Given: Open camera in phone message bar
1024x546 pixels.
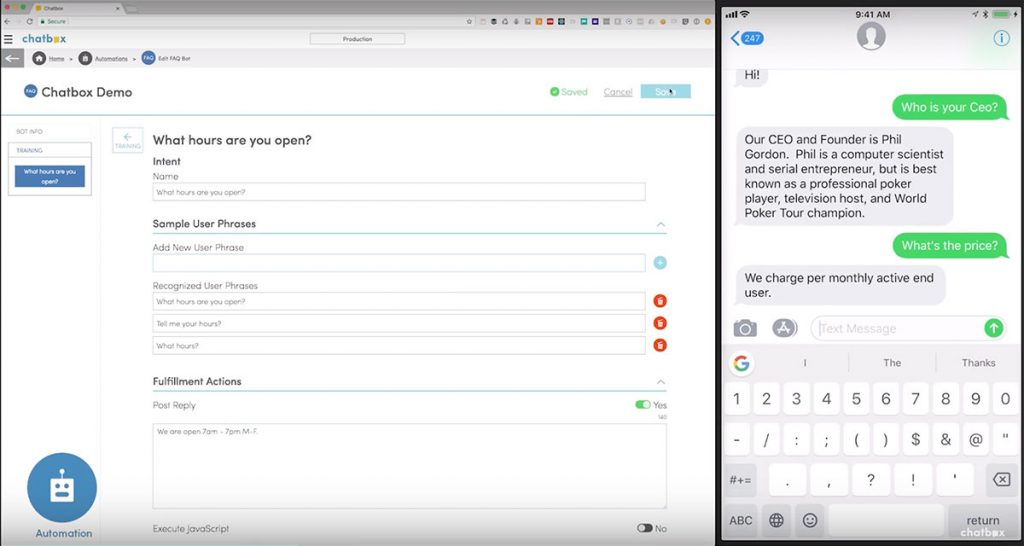Looking at the screenshot, I should 745,328.
